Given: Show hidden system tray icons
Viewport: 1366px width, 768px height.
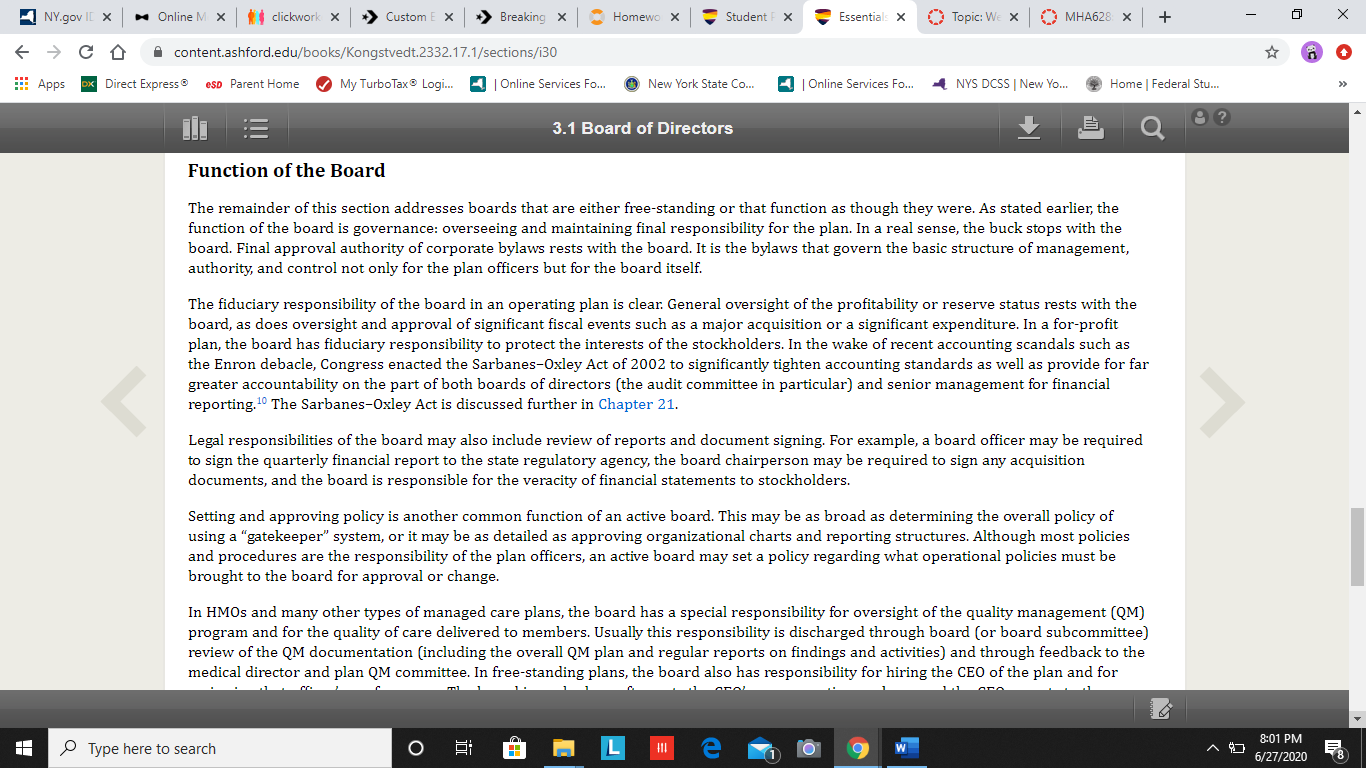Looking at the screenshot, I should (x=1213, y=748).
